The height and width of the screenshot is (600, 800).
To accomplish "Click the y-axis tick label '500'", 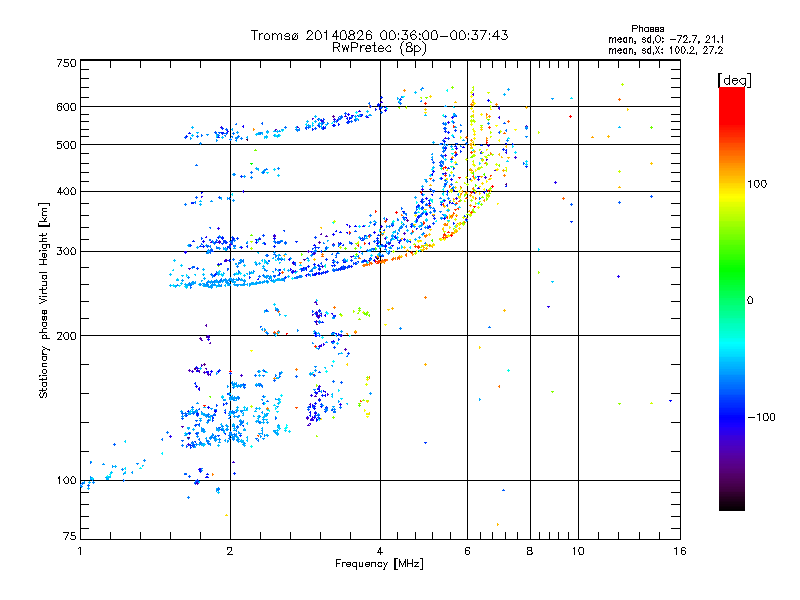I will [66, 145].
